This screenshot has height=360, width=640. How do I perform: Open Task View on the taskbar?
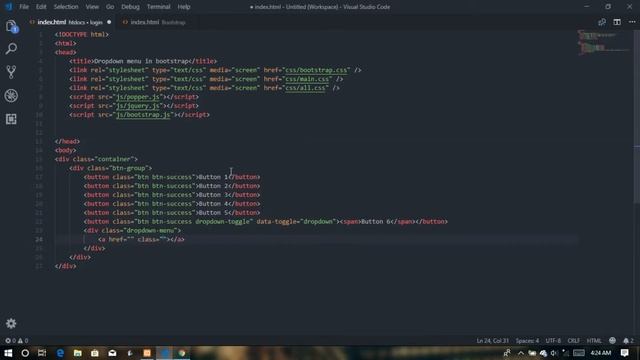click(x=42, y=353)
